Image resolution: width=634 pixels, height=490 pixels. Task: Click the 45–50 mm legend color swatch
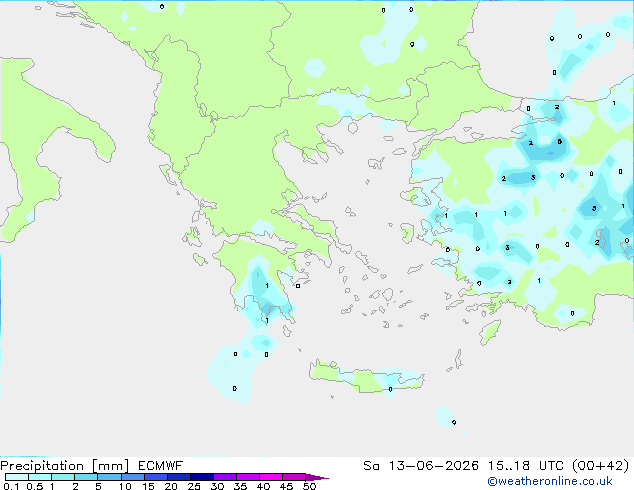click(294, 477)
